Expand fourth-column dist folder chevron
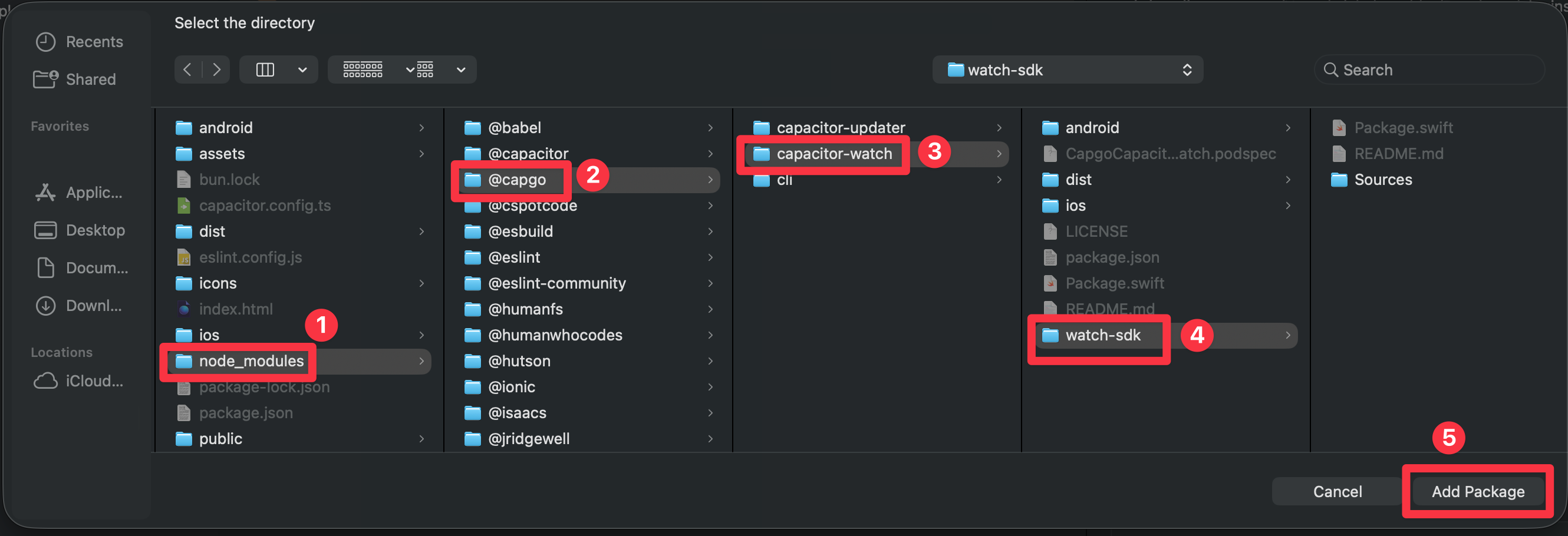The height and width of the screenshot is (536, 1568). click(1288, 180)
